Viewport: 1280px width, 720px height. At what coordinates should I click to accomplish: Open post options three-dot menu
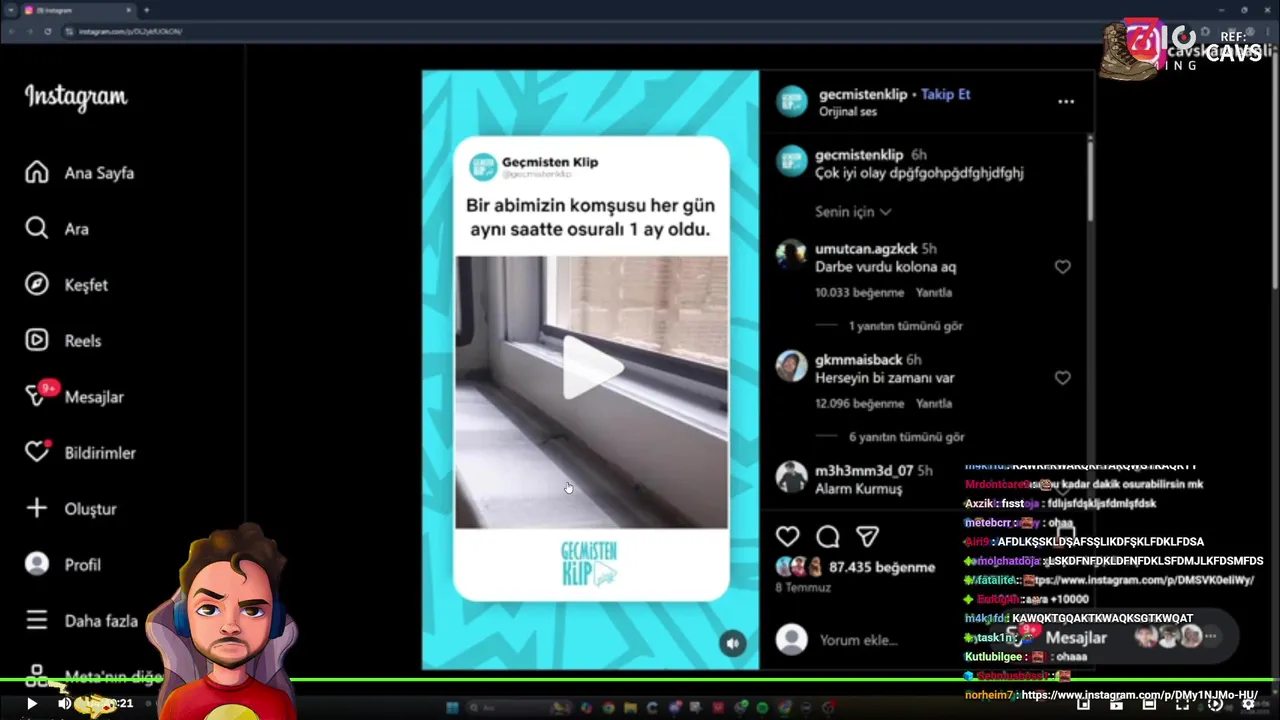click(1066, 101)
